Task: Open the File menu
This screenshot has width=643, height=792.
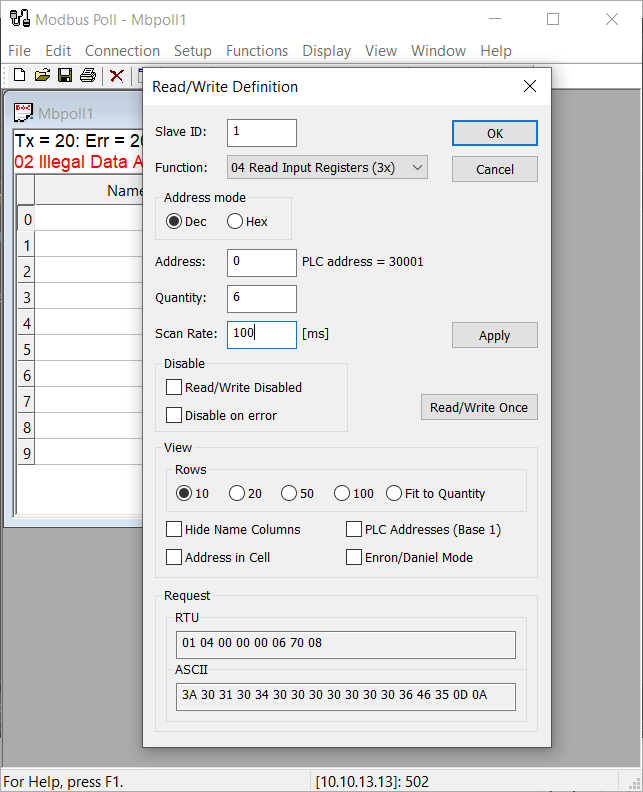Action: 19,51
